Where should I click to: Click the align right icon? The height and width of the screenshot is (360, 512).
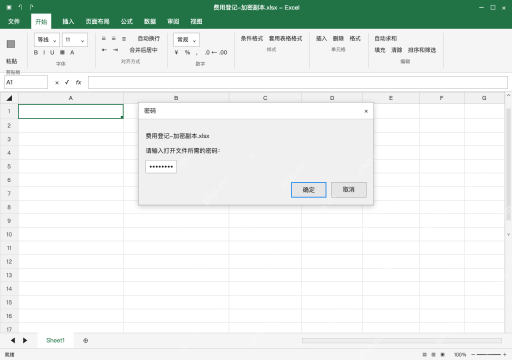coord(124,39)
